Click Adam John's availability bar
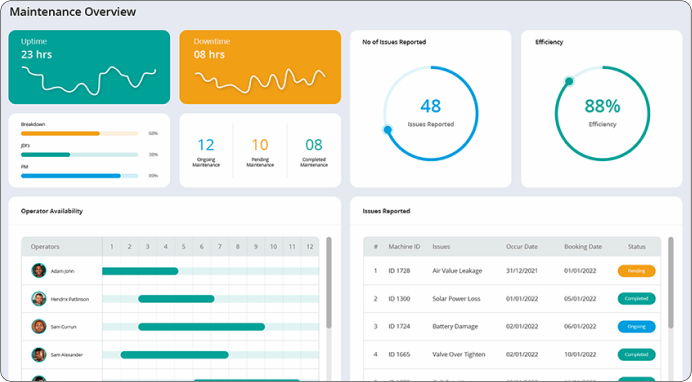This screenshot has width=692, height=382. (140, 271)
